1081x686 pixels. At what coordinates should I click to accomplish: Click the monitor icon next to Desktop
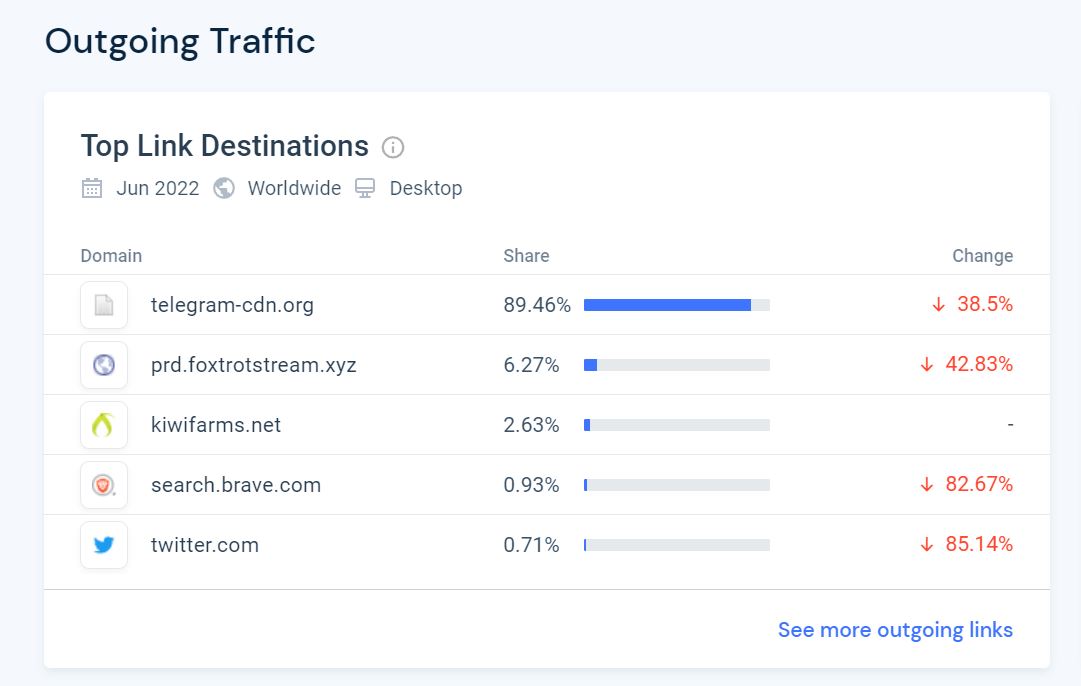(x=365, y=188)
